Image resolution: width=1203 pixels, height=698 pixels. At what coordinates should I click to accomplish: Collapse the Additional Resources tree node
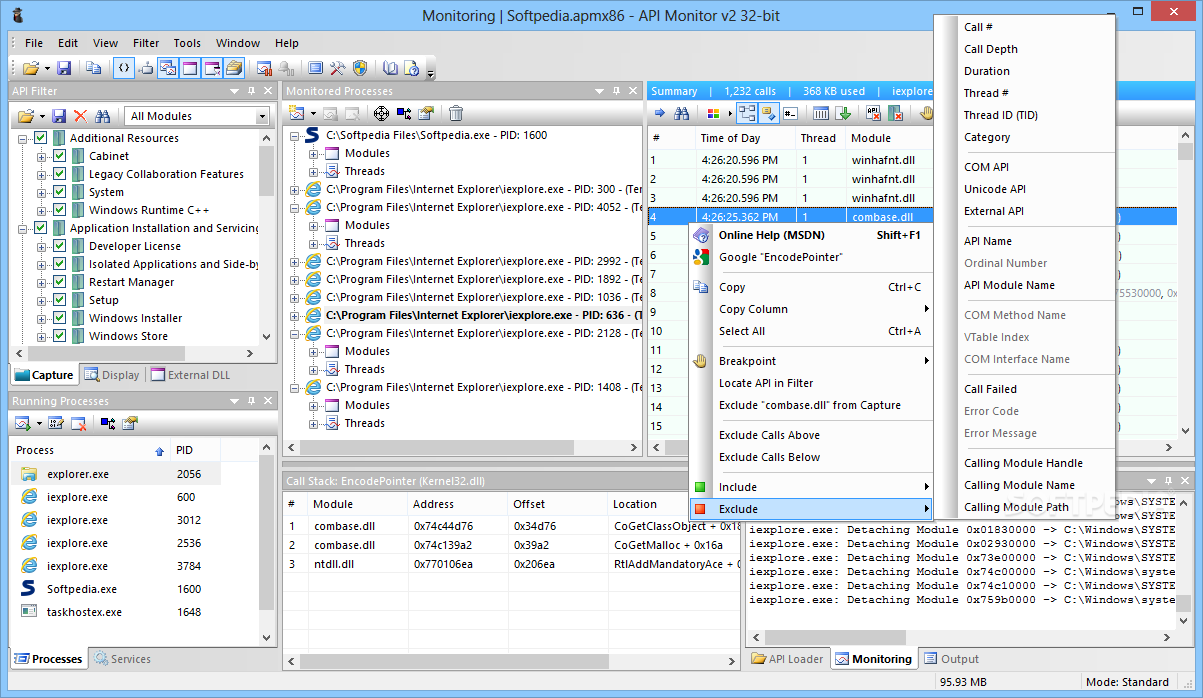coord(23,138)
